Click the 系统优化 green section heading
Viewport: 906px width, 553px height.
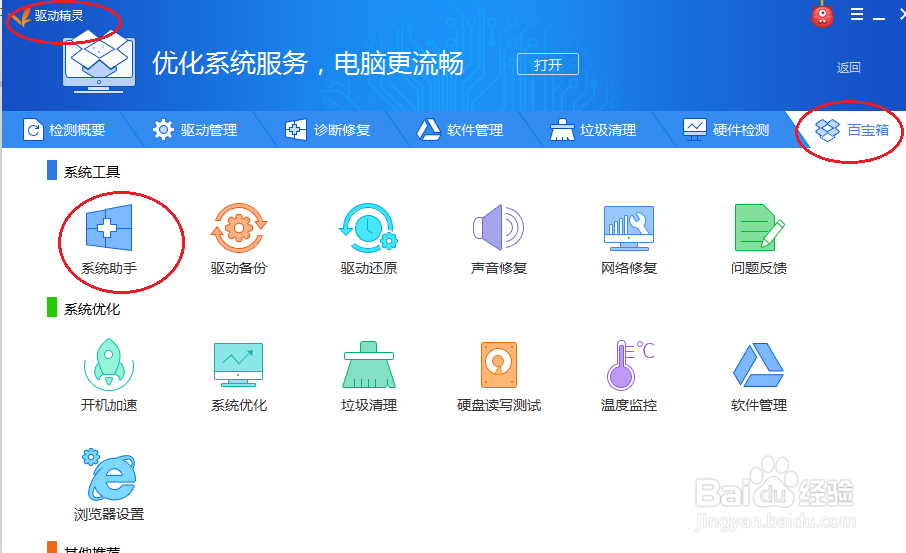tap(92, 309)
